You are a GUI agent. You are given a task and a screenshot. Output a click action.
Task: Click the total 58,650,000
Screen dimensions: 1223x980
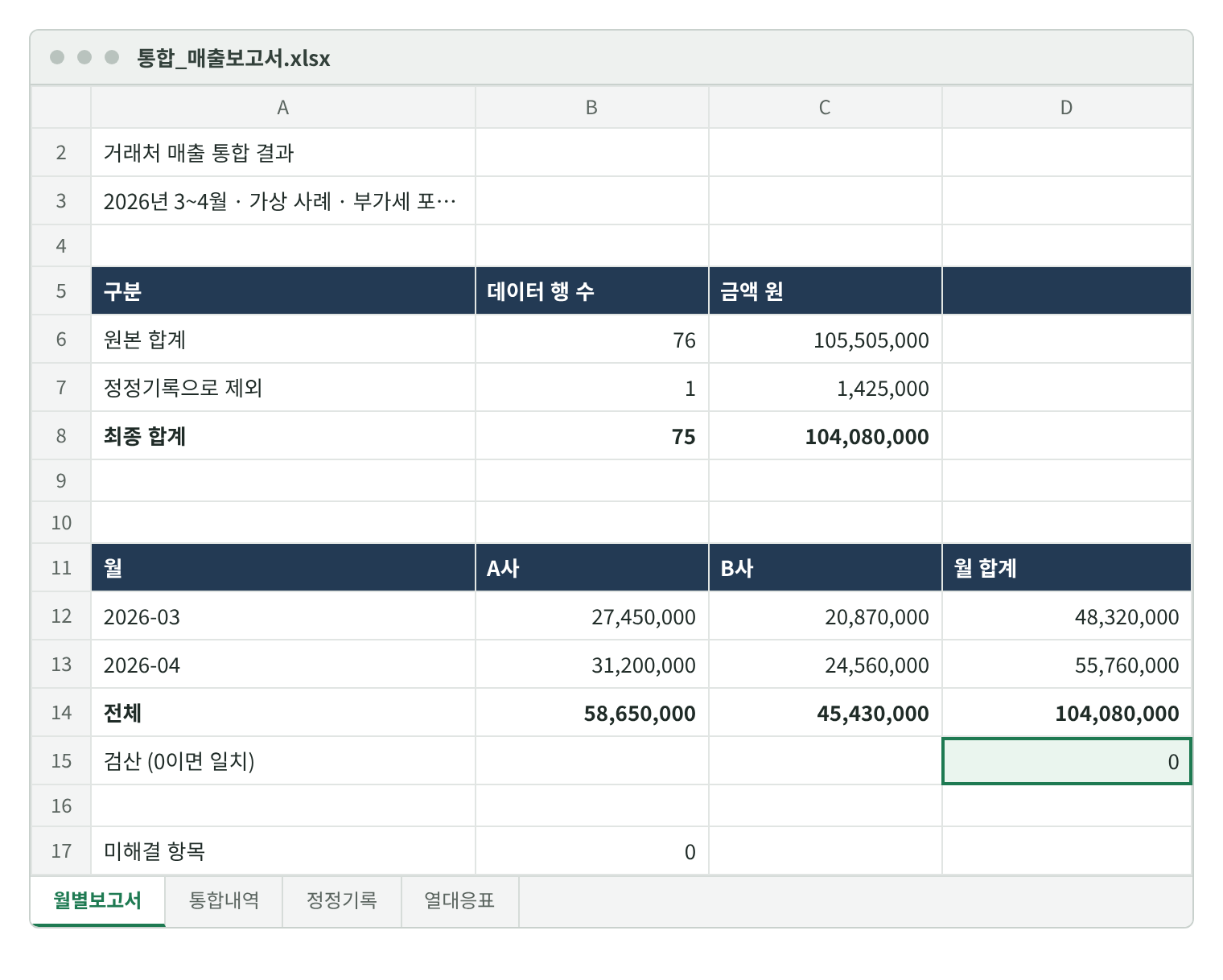click(592, 713)
